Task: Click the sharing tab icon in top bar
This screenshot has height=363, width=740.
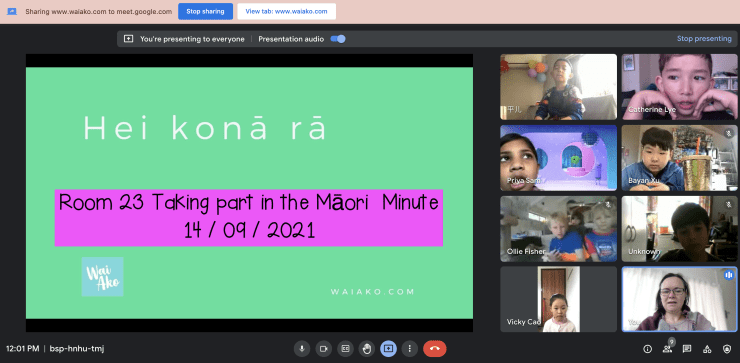Action: 12,11
